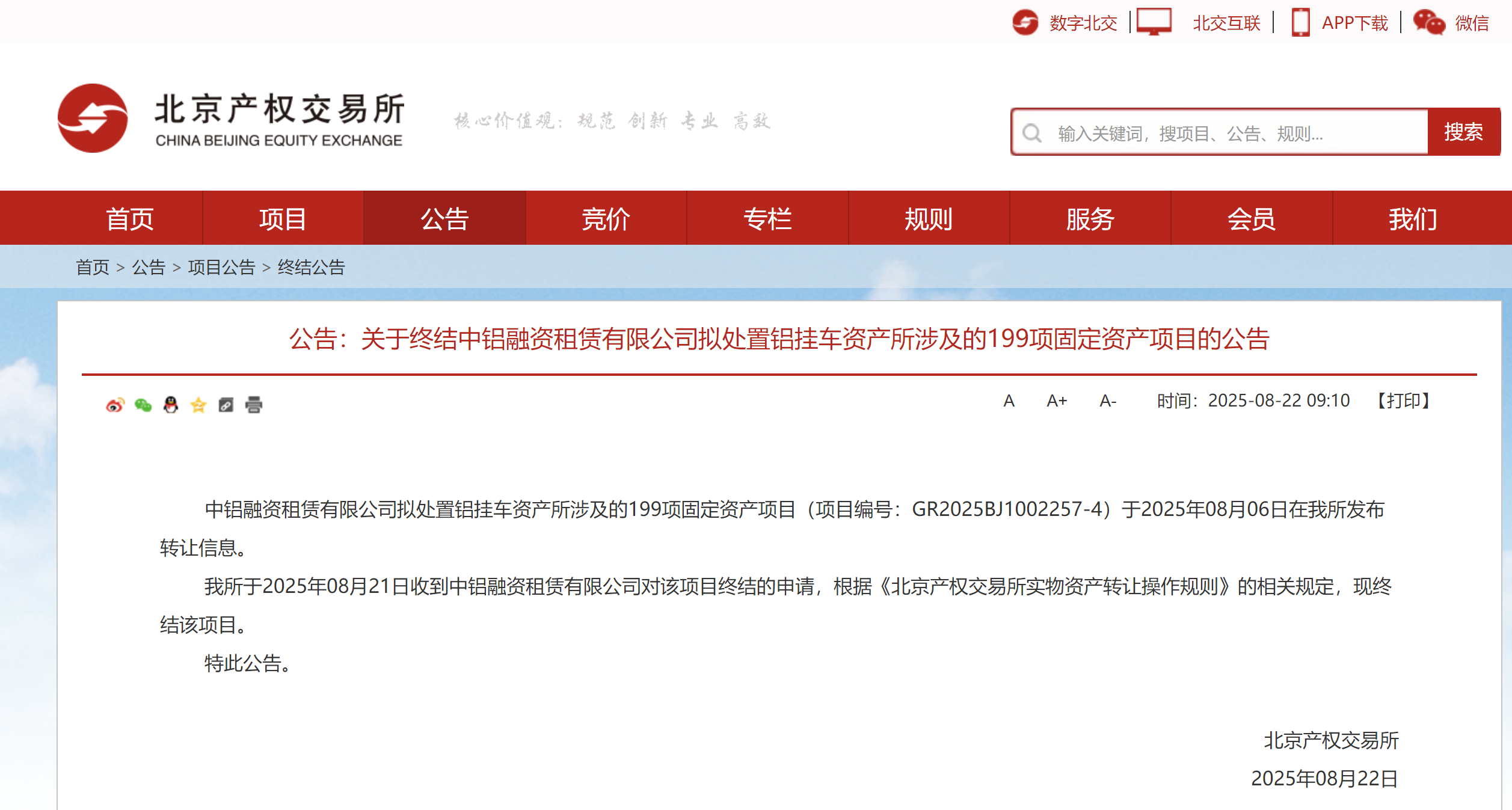The image size is (1512, 810).
Task: Go to 公告 in breadcrumb
Action: [149, 267]
